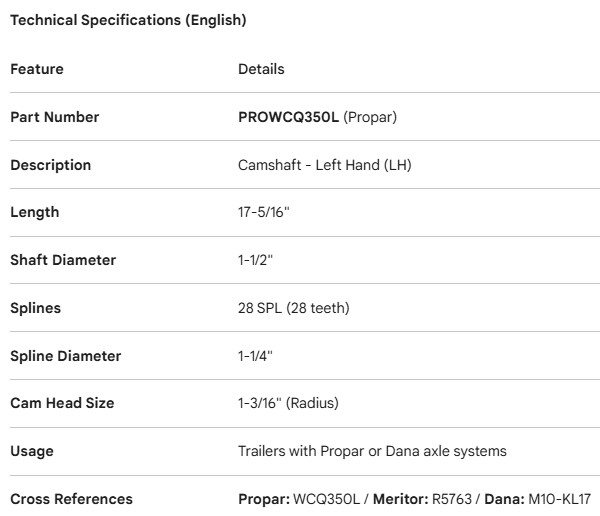Select the Details column header

coord(261,69)
